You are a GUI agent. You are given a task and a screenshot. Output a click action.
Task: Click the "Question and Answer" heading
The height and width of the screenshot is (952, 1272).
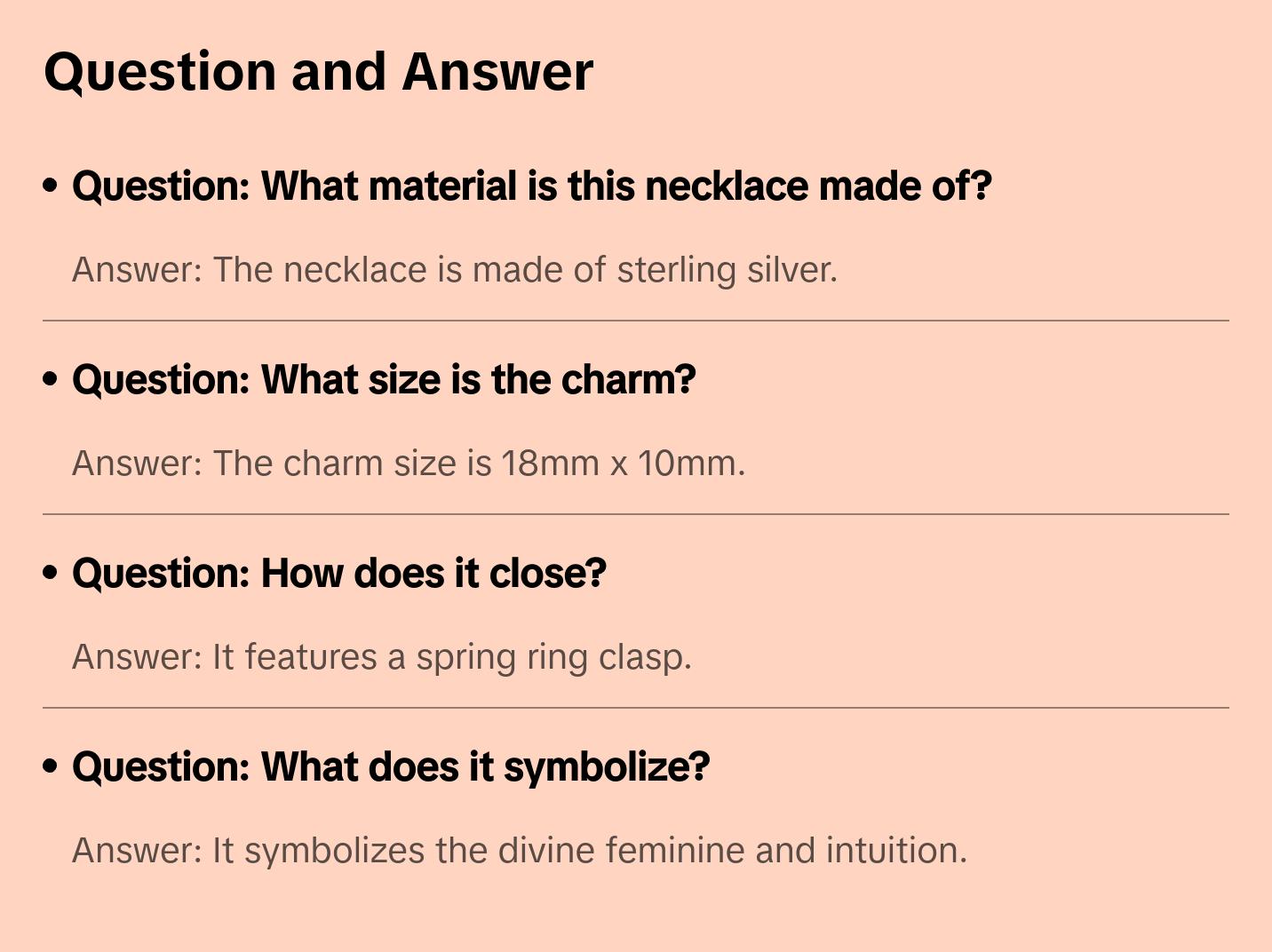pos(318,72)
